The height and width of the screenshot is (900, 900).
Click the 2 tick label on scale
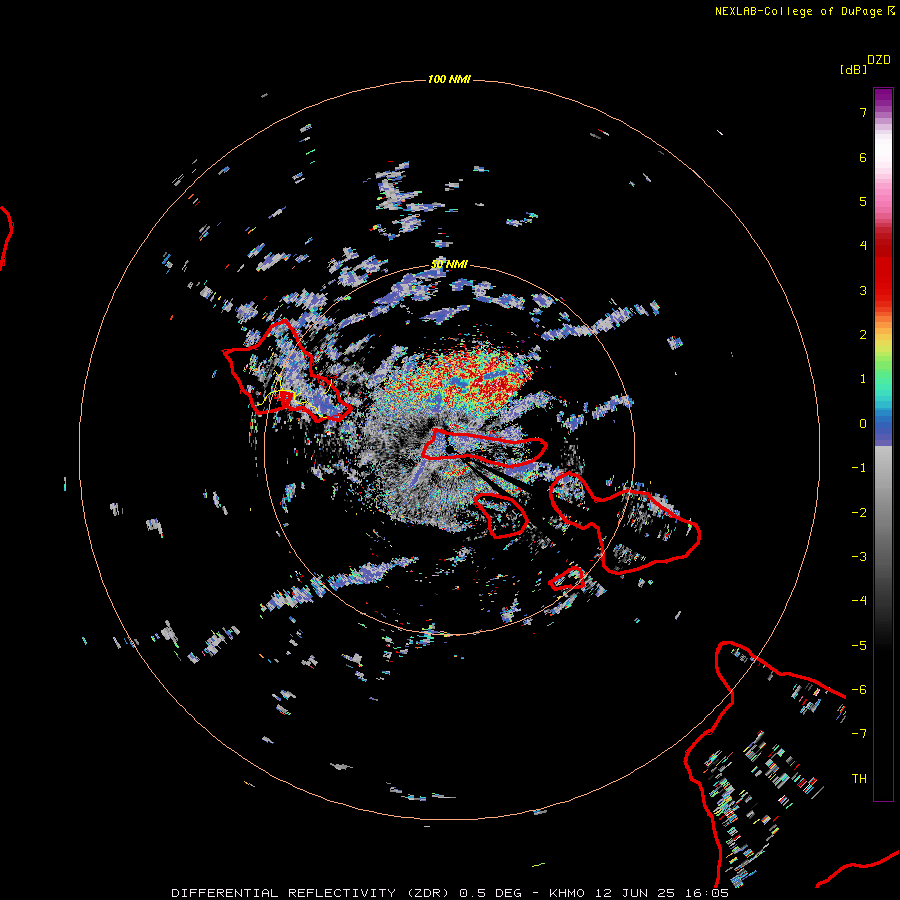[863, 335]
